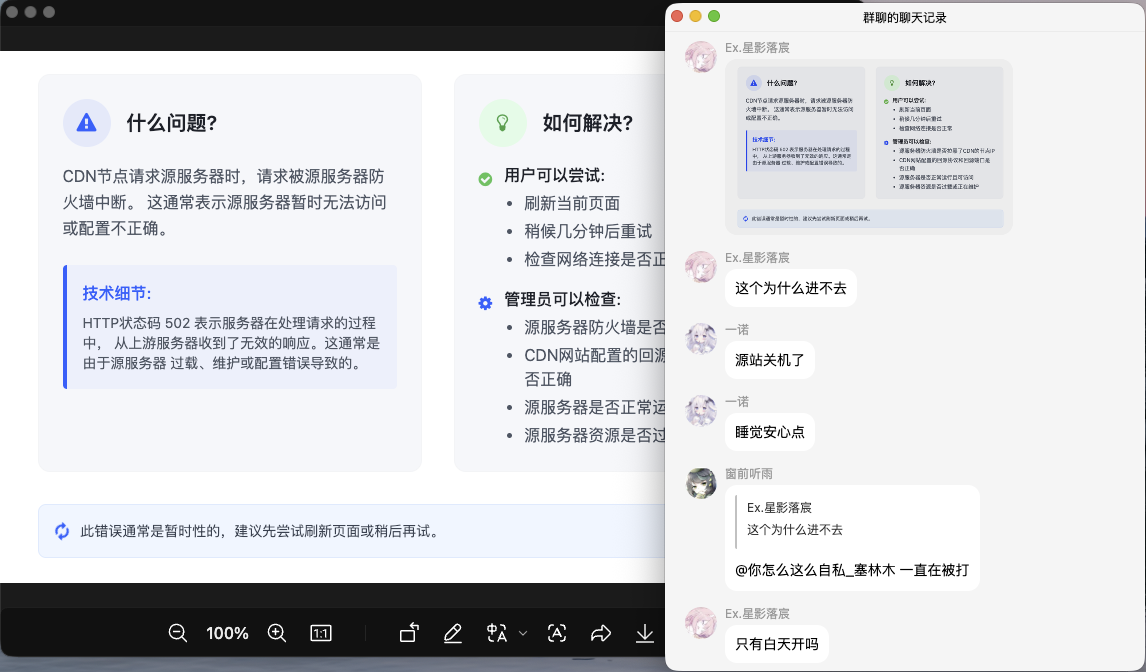Screen dimensions: 1146x672
Task: Select the zoom in magnifier tool
Action: click(277, 633)
